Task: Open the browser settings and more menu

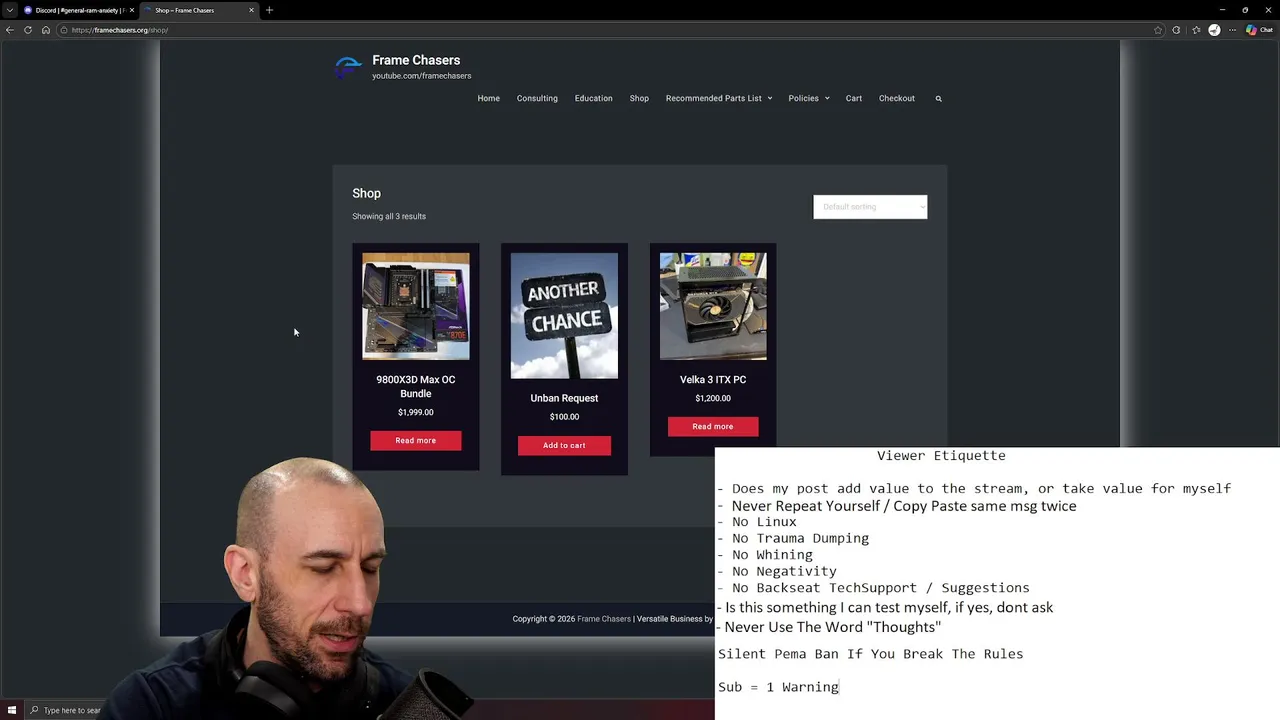Action: [x=1232, y=30]
